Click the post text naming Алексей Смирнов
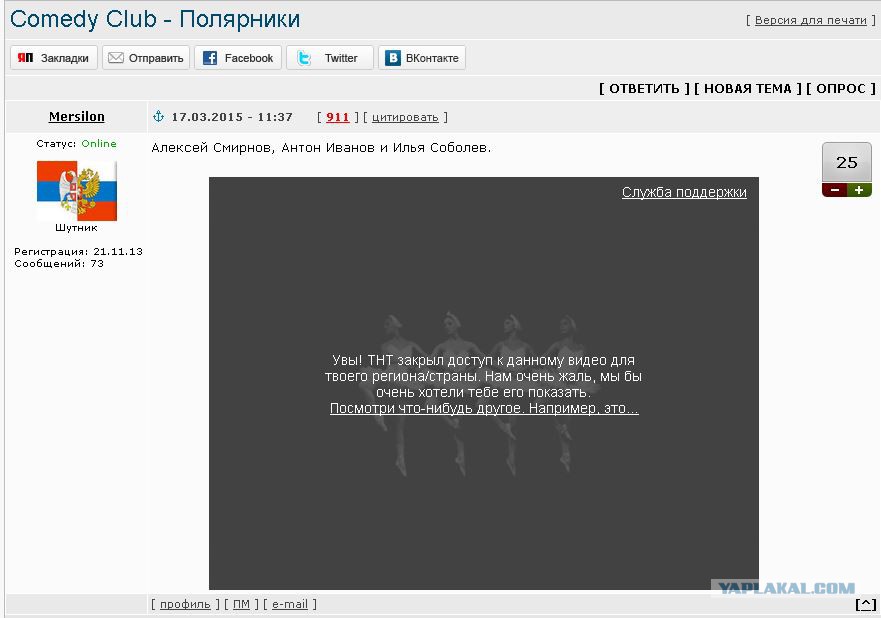 click(321, 148)
